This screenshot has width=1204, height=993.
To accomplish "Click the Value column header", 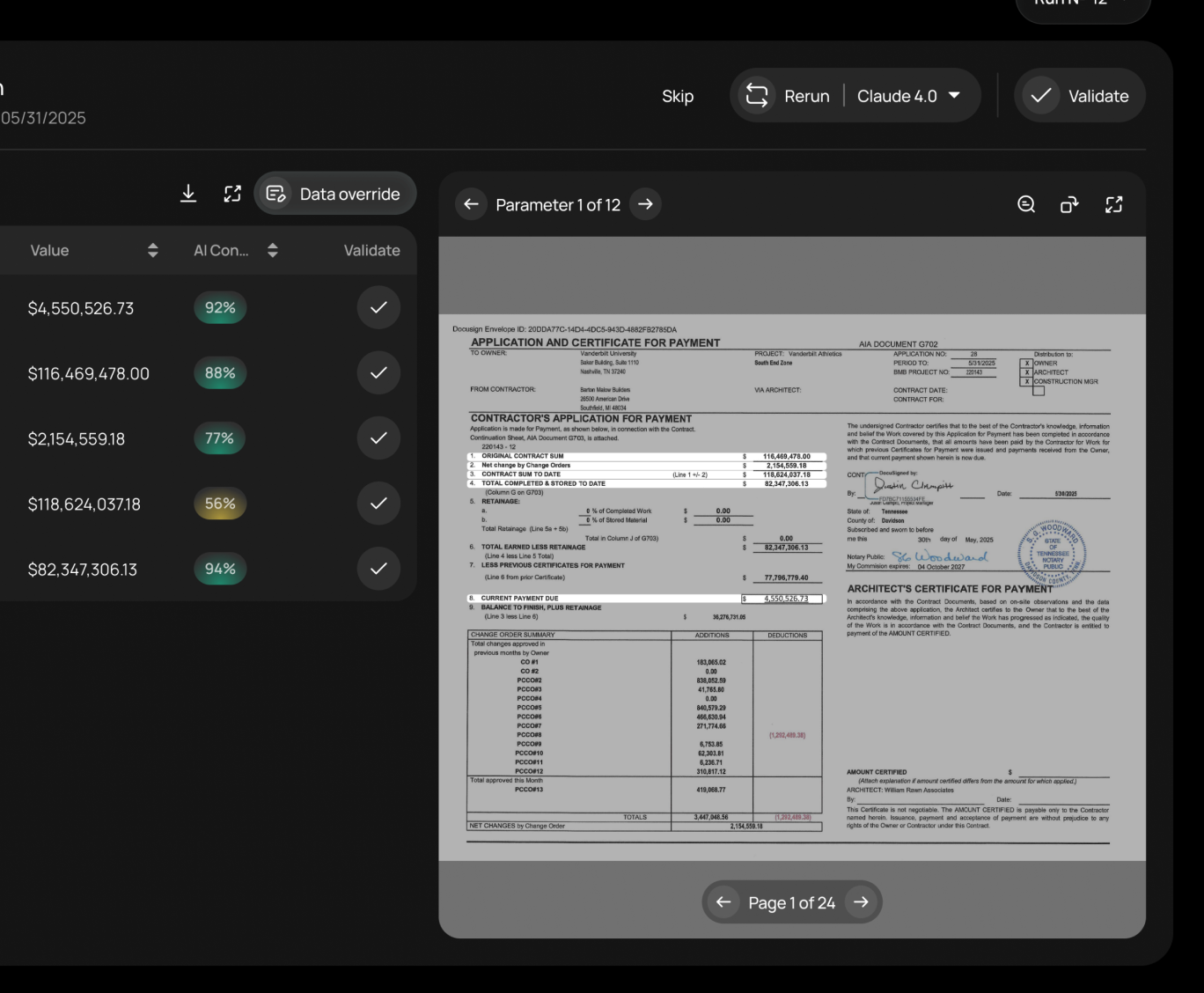I will [x=49, y=251].
